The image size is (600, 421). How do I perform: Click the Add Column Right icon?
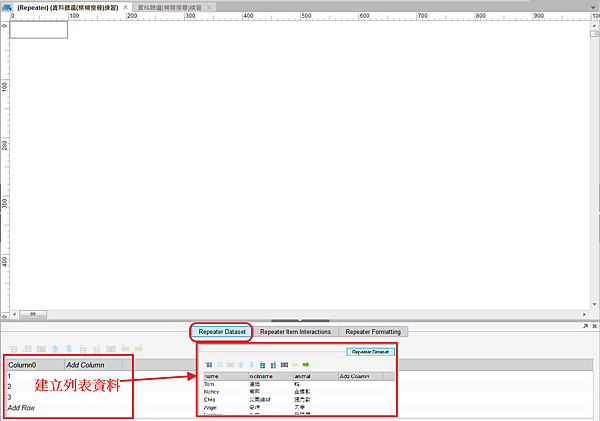[97, 349]
